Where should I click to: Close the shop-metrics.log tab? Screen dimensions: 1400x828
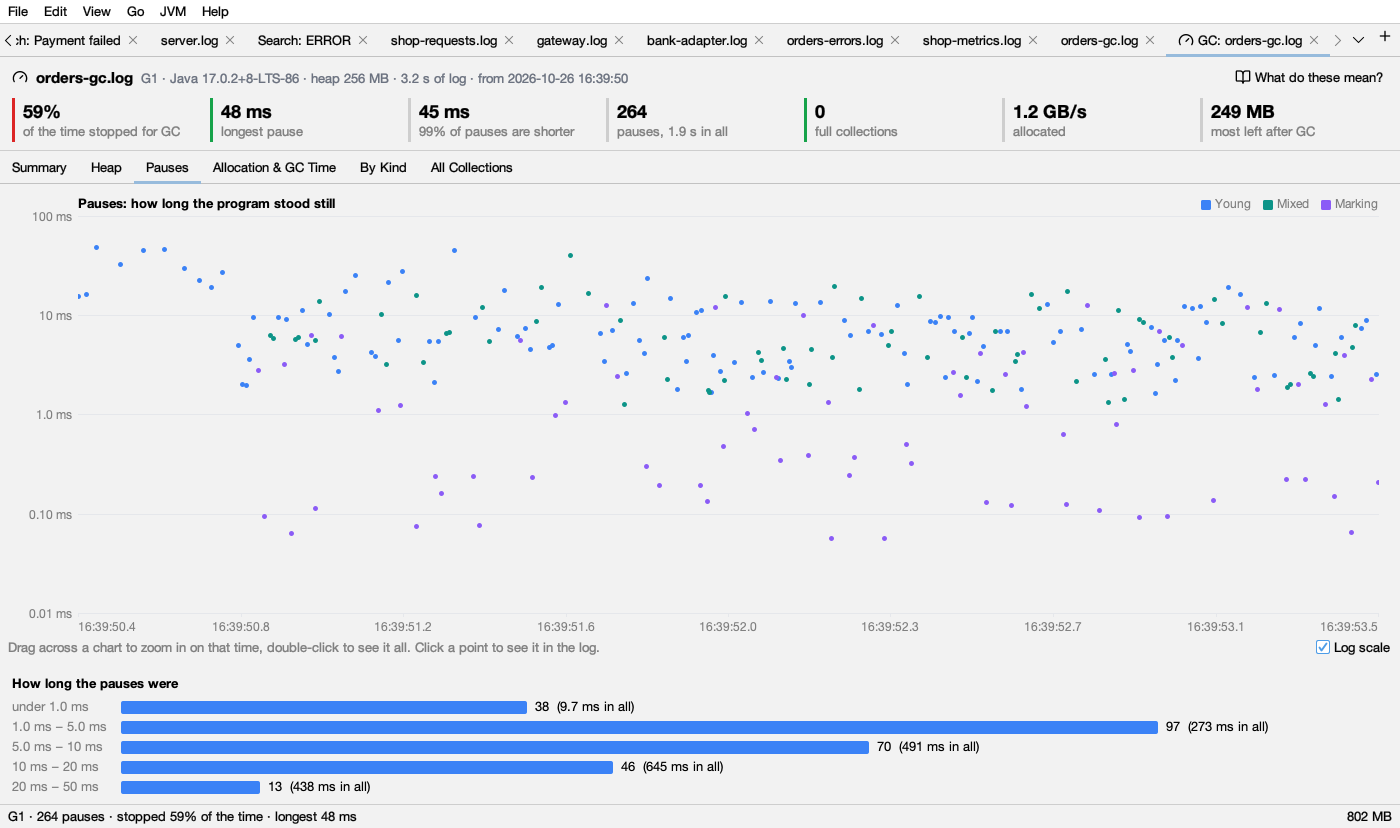(1033, 40)
